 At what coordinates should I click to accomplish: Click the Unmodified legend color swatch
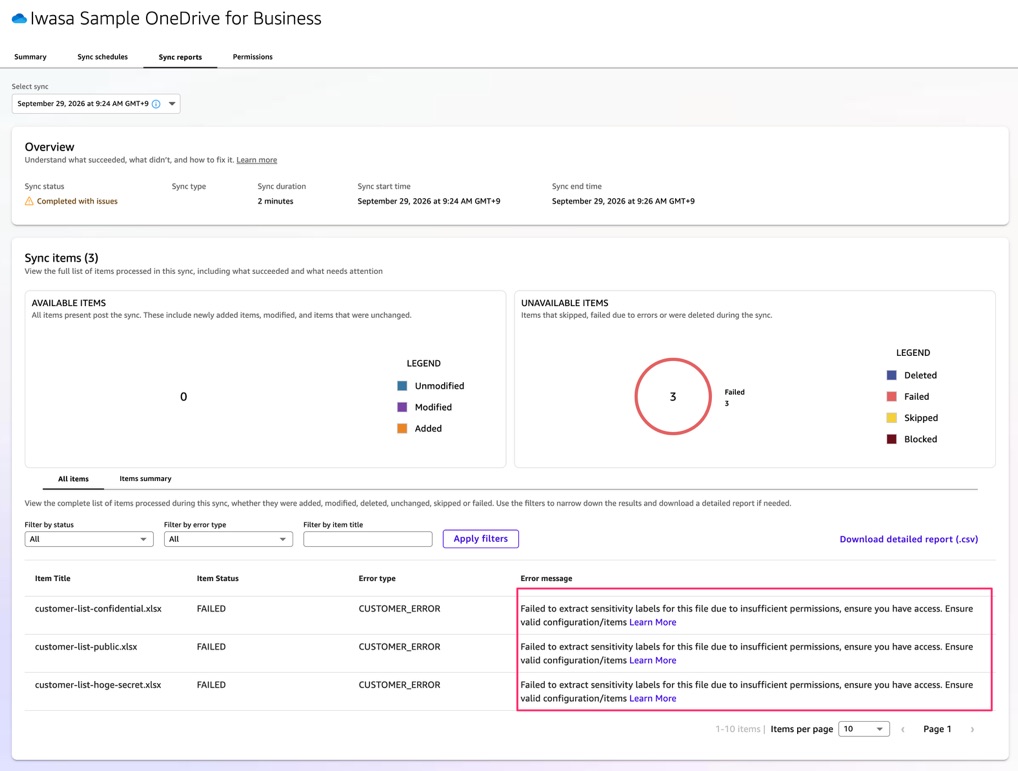pos(402,386)
